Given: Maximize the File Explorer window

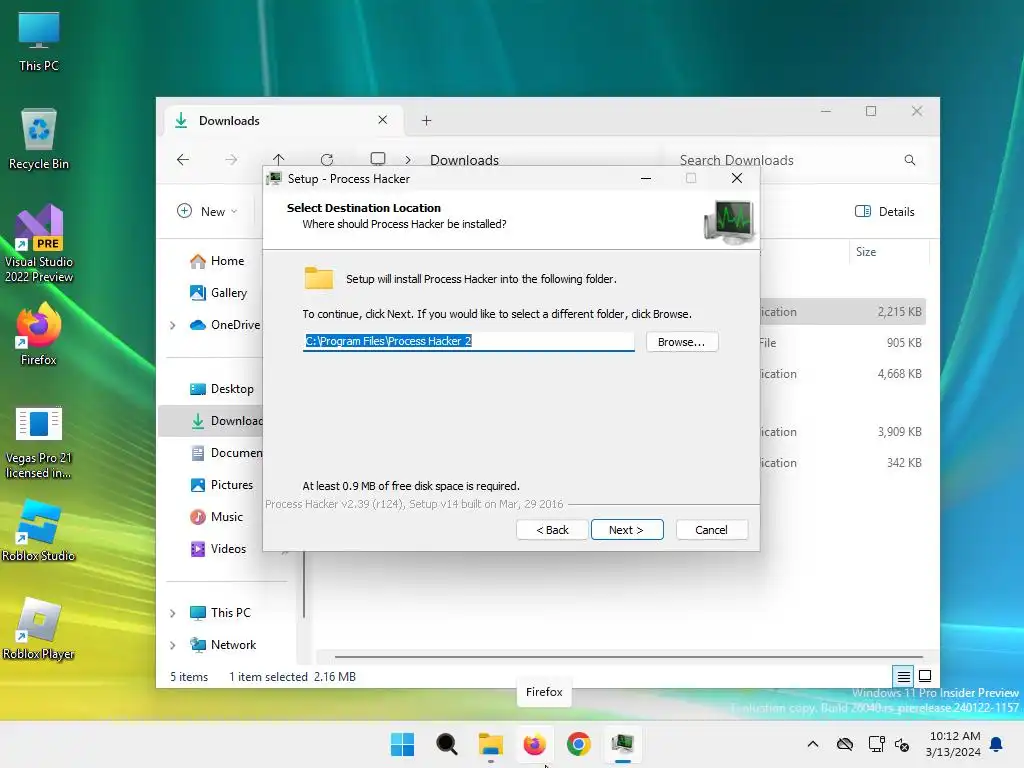Looking at the screenshot, I should (x=871, y=111).
